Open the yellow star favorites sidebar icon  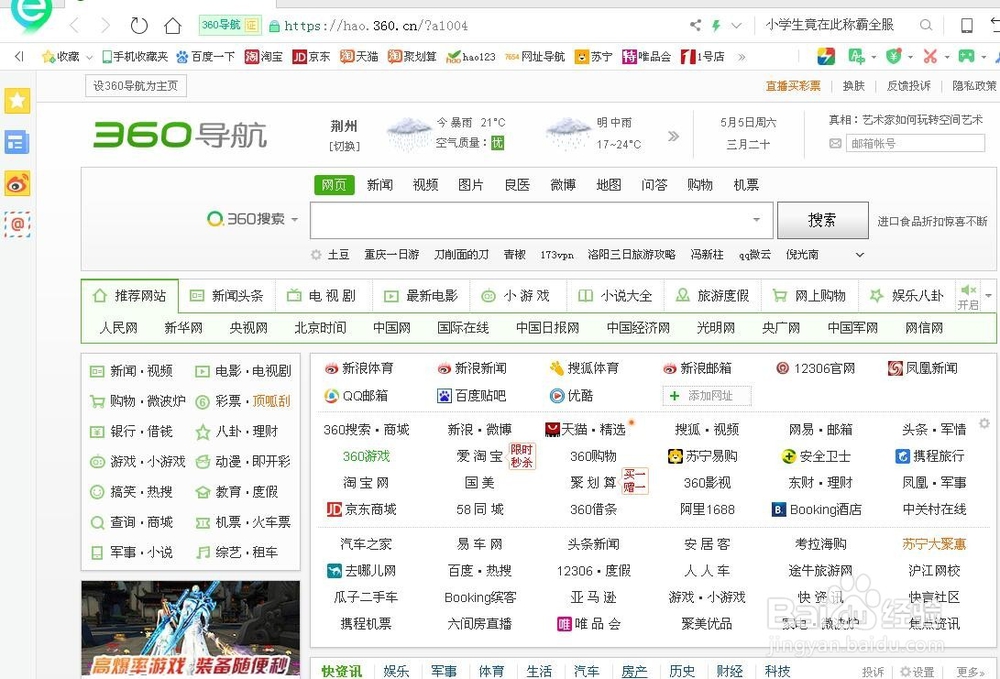click(x=17, y=100)
